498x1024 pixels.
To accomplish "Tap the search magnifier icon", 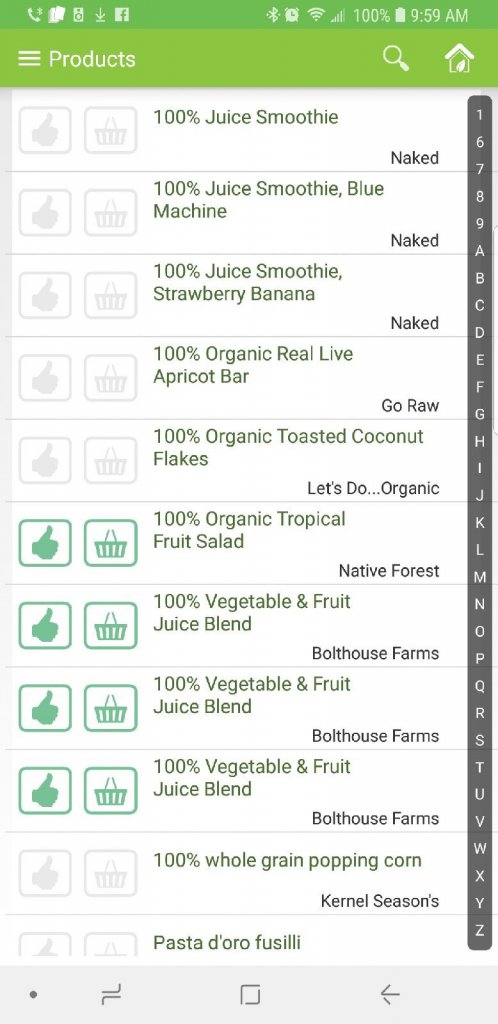I will coord(396,58).
